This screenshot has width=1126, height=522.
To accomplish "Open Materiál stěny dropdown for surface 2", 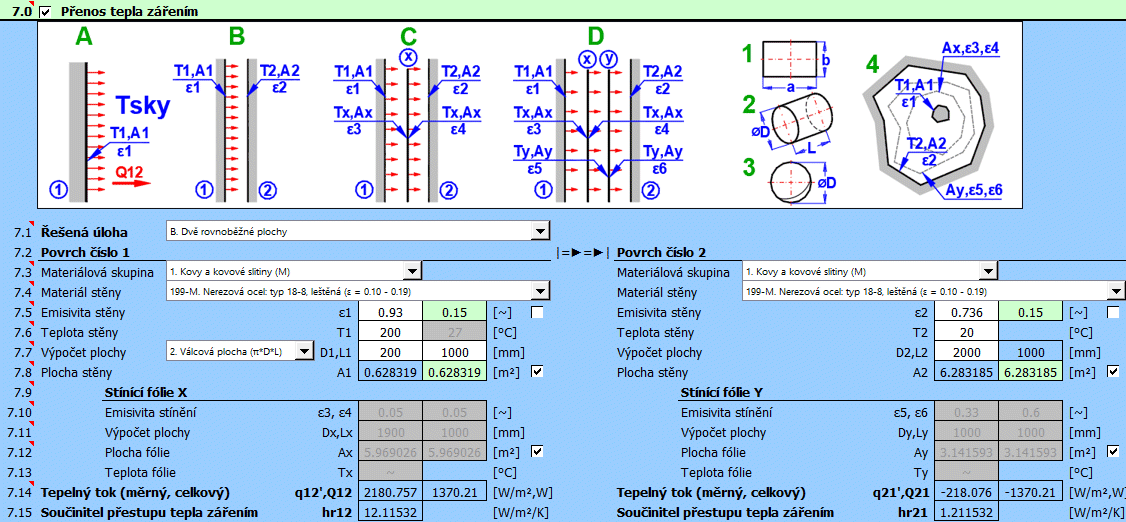I will coord(1116,291).
